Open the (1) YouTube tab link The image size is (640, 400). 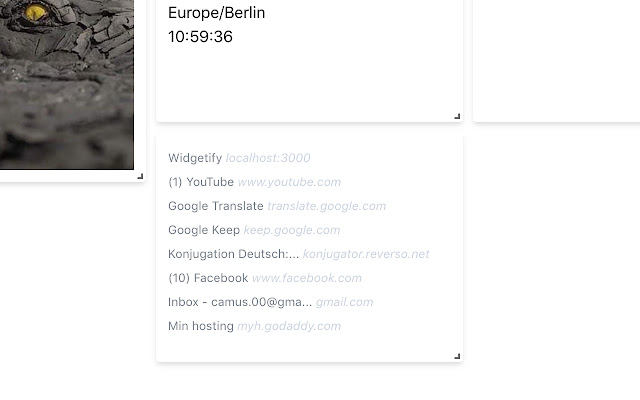[254, 182]
